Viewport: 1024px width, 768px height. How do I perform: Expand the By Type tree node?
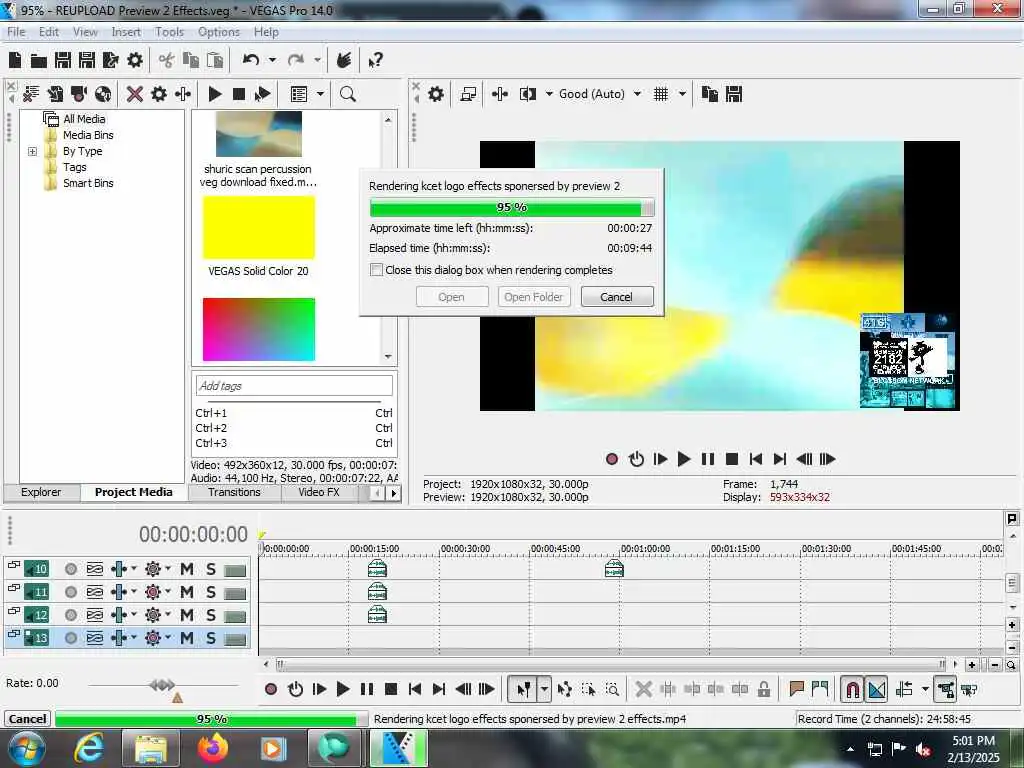(x=32, y=152)
